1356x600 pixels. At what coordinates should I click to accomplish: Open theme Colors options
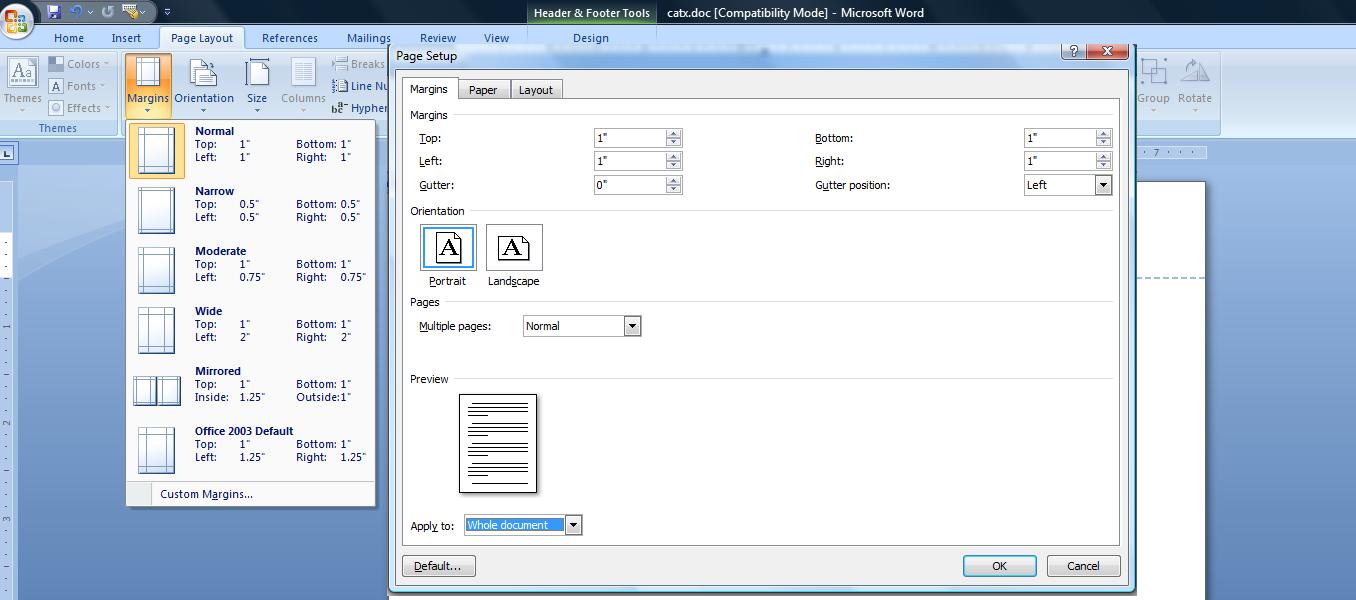[x=78, y=64]
